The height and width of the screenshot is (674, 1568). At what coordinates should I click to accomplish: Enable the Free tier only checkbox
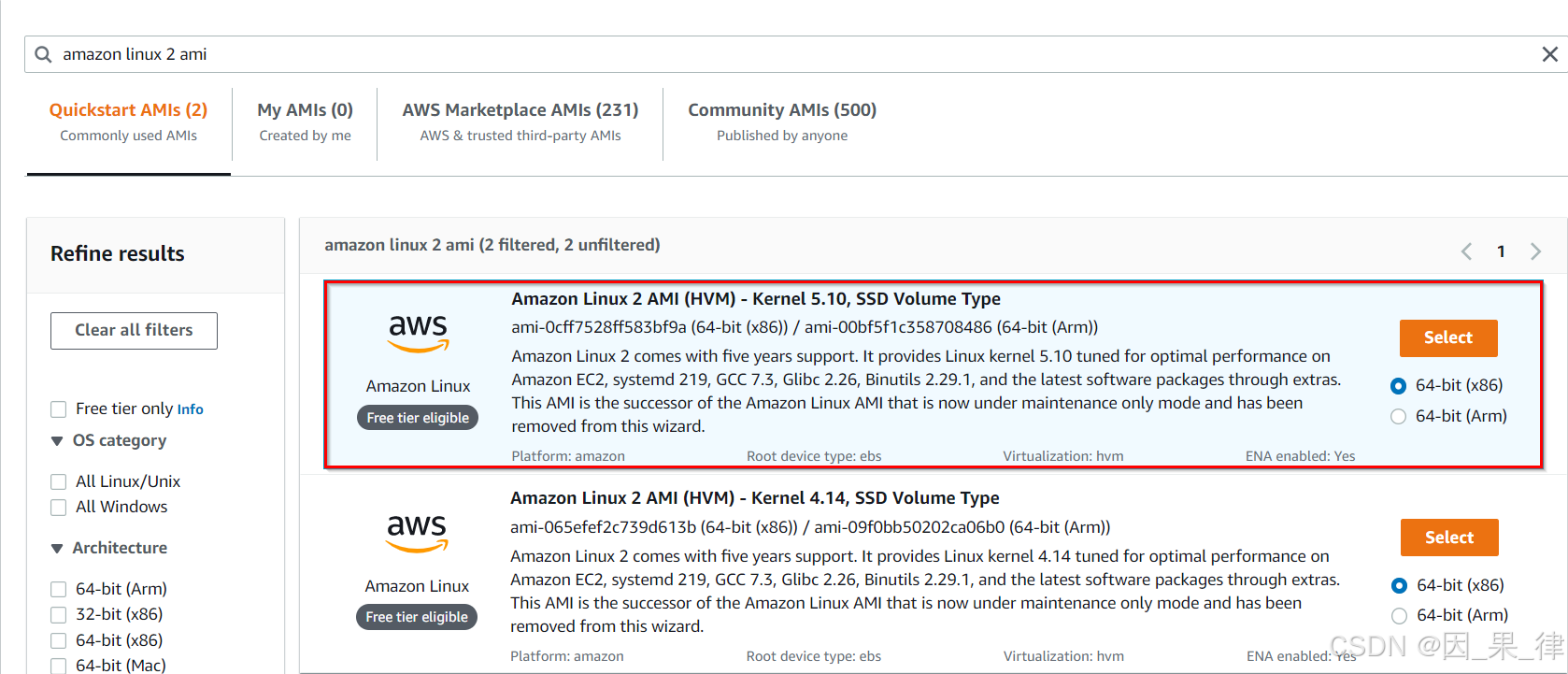click(59, 409)
